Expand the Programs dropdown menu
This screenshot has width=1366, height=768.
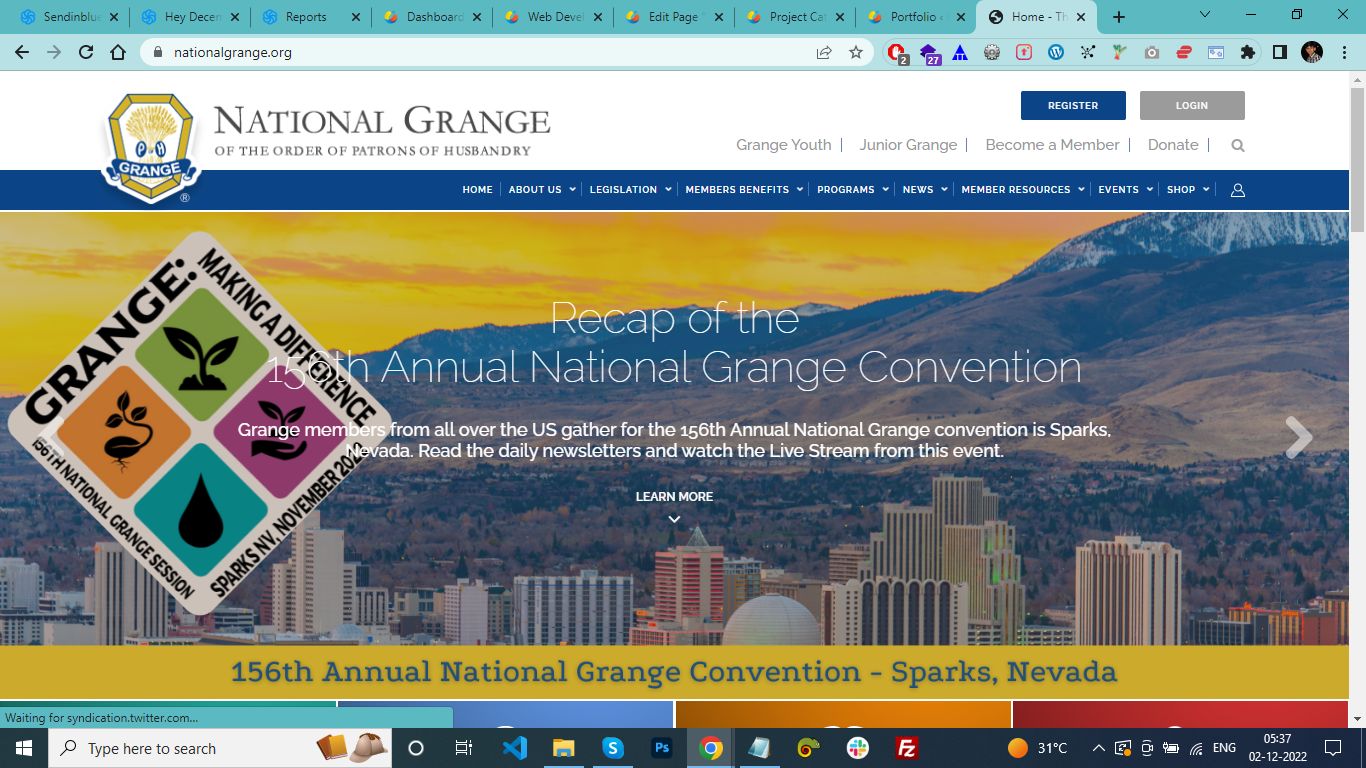point(853,189)
